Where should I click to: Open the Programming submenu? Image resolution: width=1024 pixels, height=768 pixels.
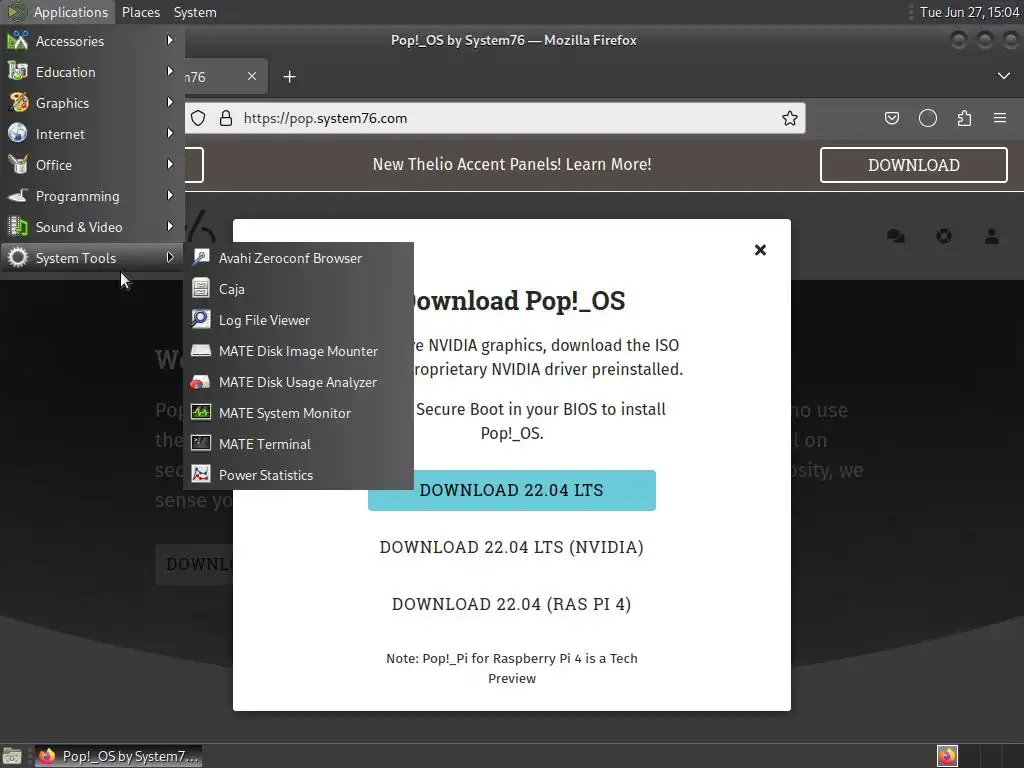[x=92, y=196]
